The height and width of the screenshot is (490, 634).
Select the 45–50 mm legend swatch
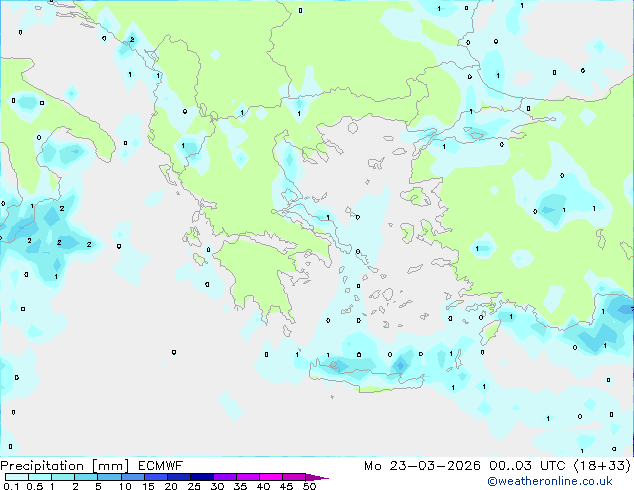click(294, 477)
